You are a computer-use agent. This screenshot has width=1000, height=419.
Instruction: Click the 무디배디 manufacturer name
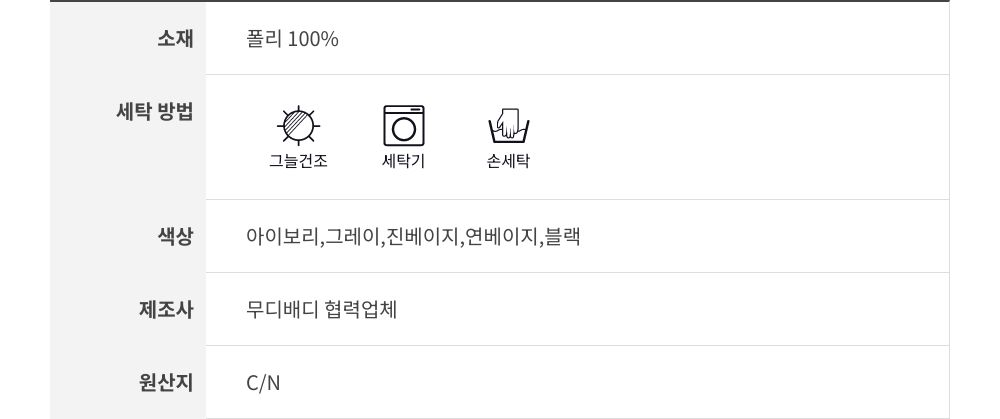coord(280,309)
